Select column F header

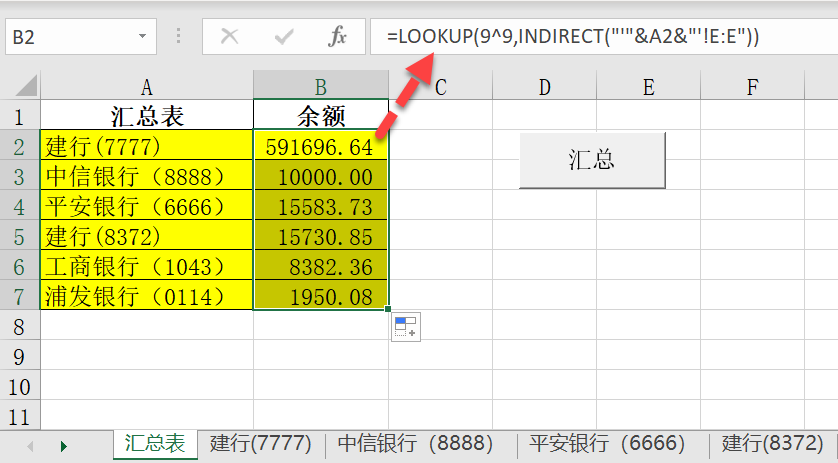tap(752, 86)
